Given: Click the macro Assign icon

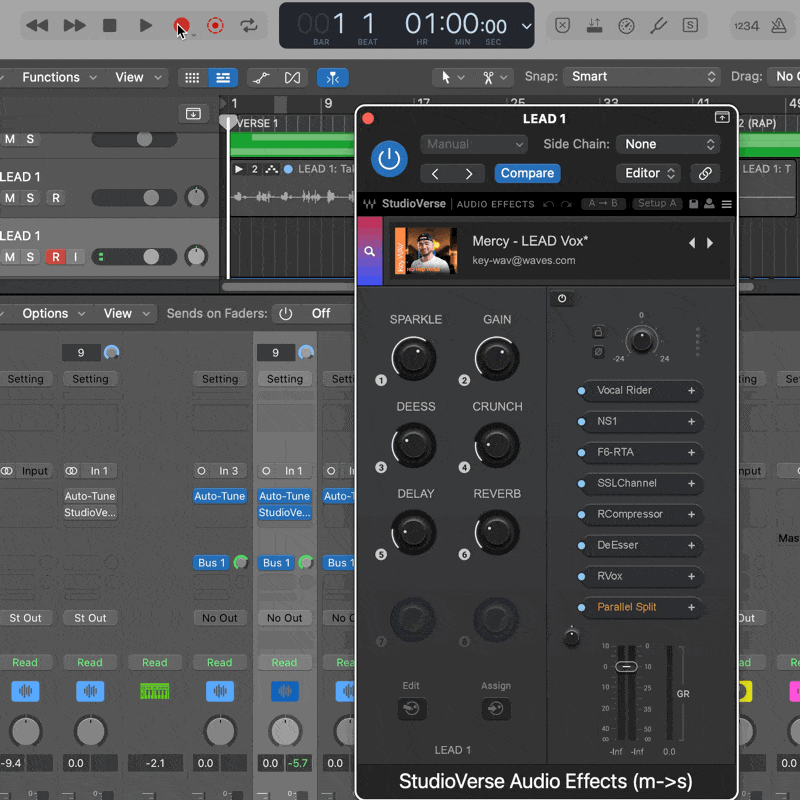Looking at the screenshot, I should [x=496, y=709].
